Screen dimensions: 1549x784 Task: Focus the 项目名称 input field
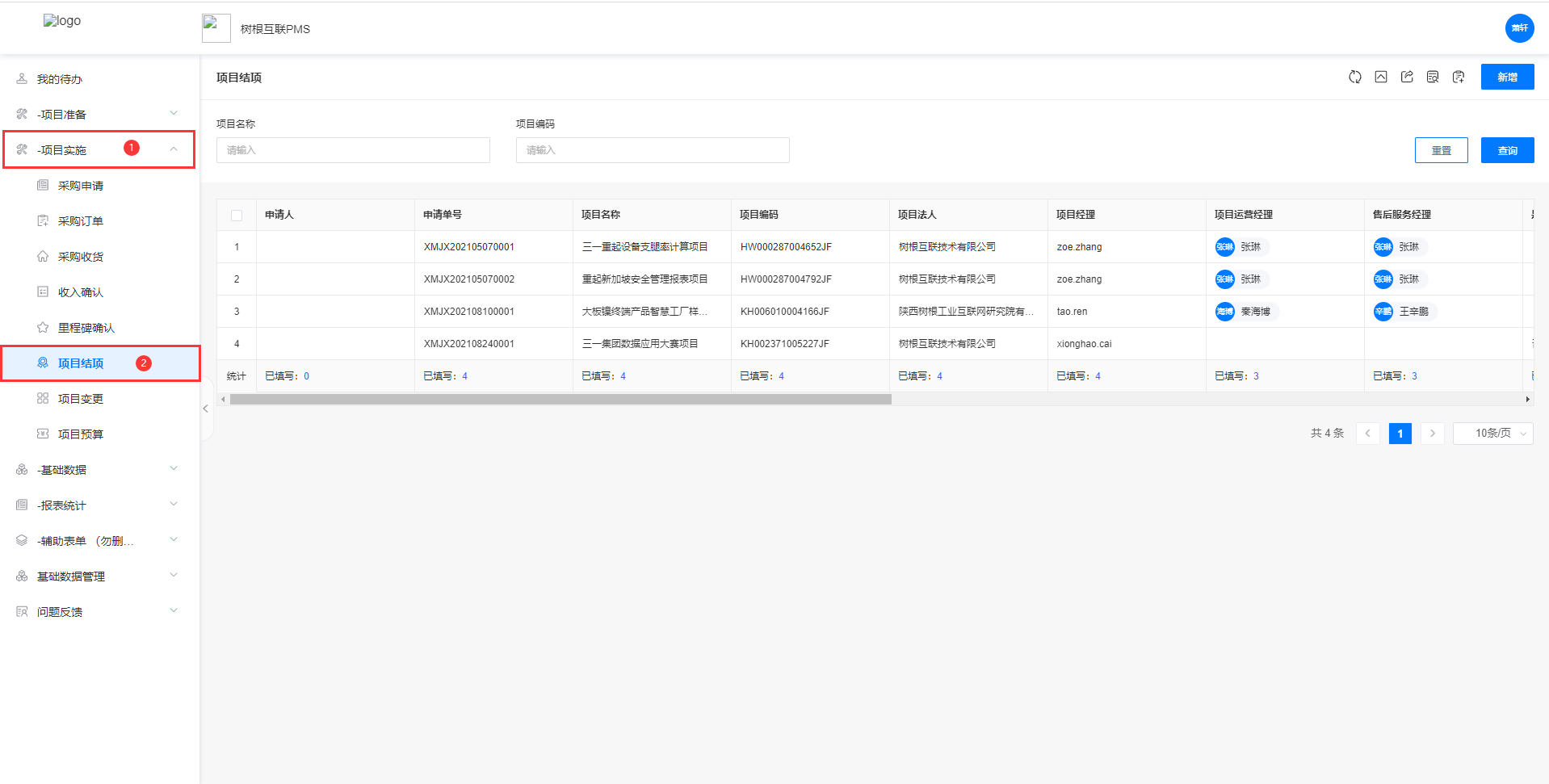353,150
